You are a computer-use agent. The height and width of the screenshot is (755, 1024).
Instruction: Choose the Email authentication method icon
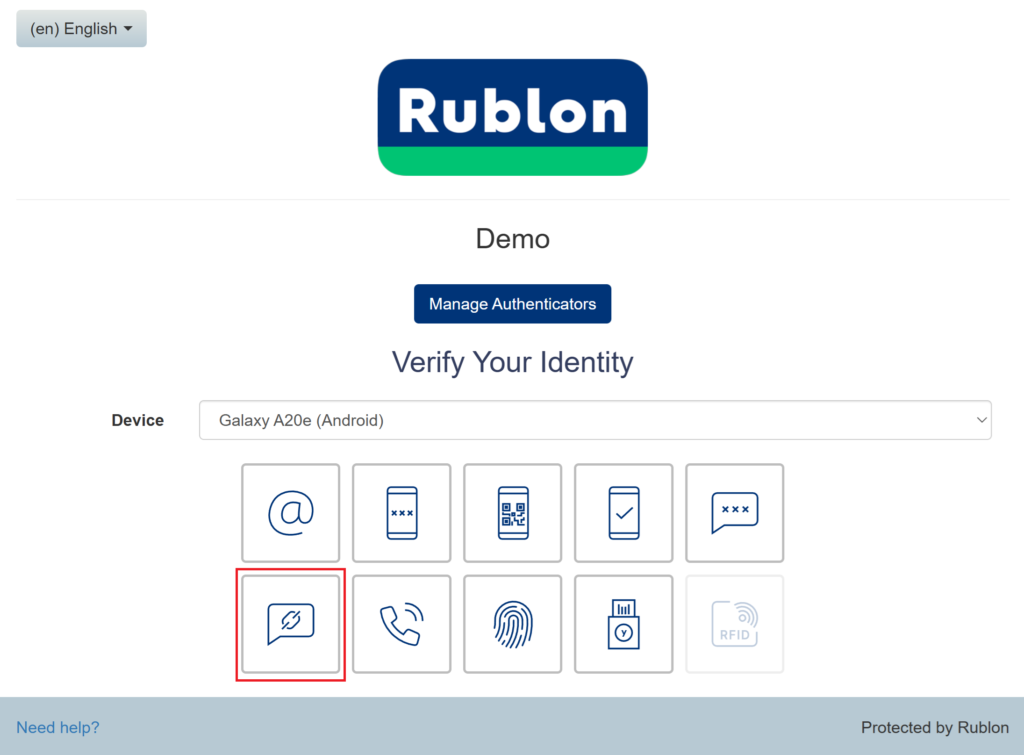click(x=290, y=513)
